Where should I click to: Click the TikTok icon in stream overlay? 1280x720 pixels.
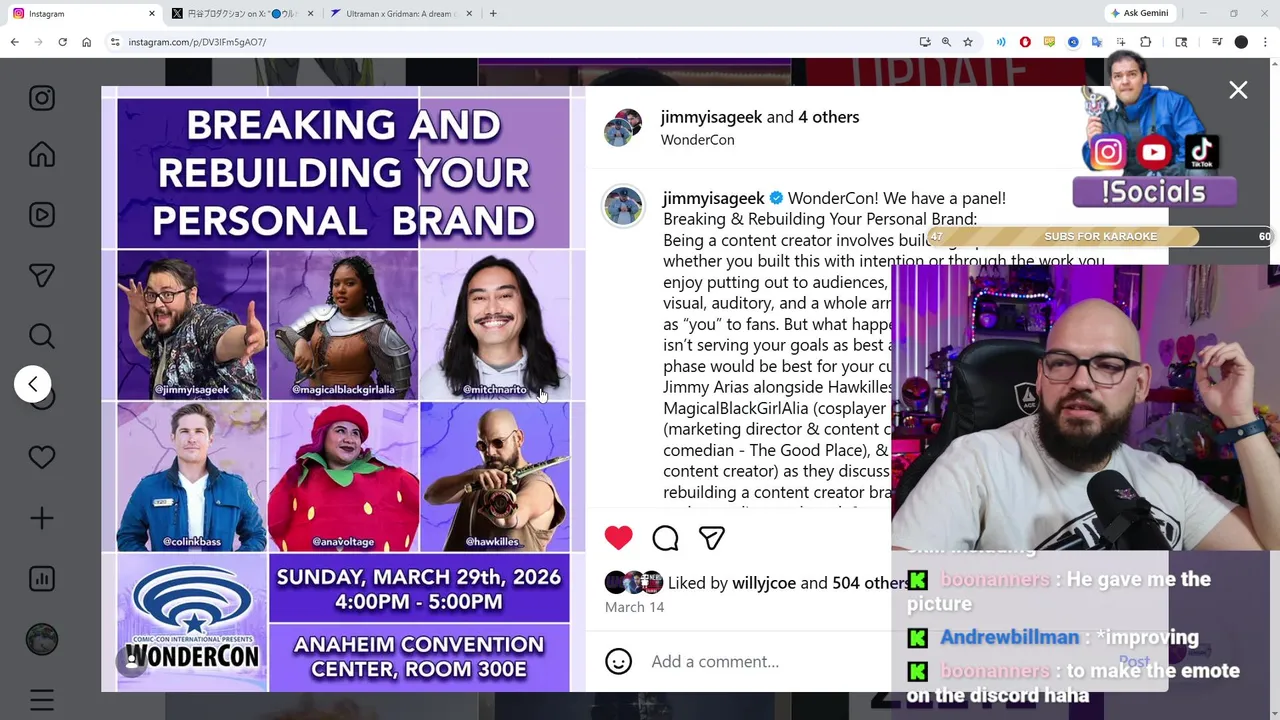[1202, 152]
